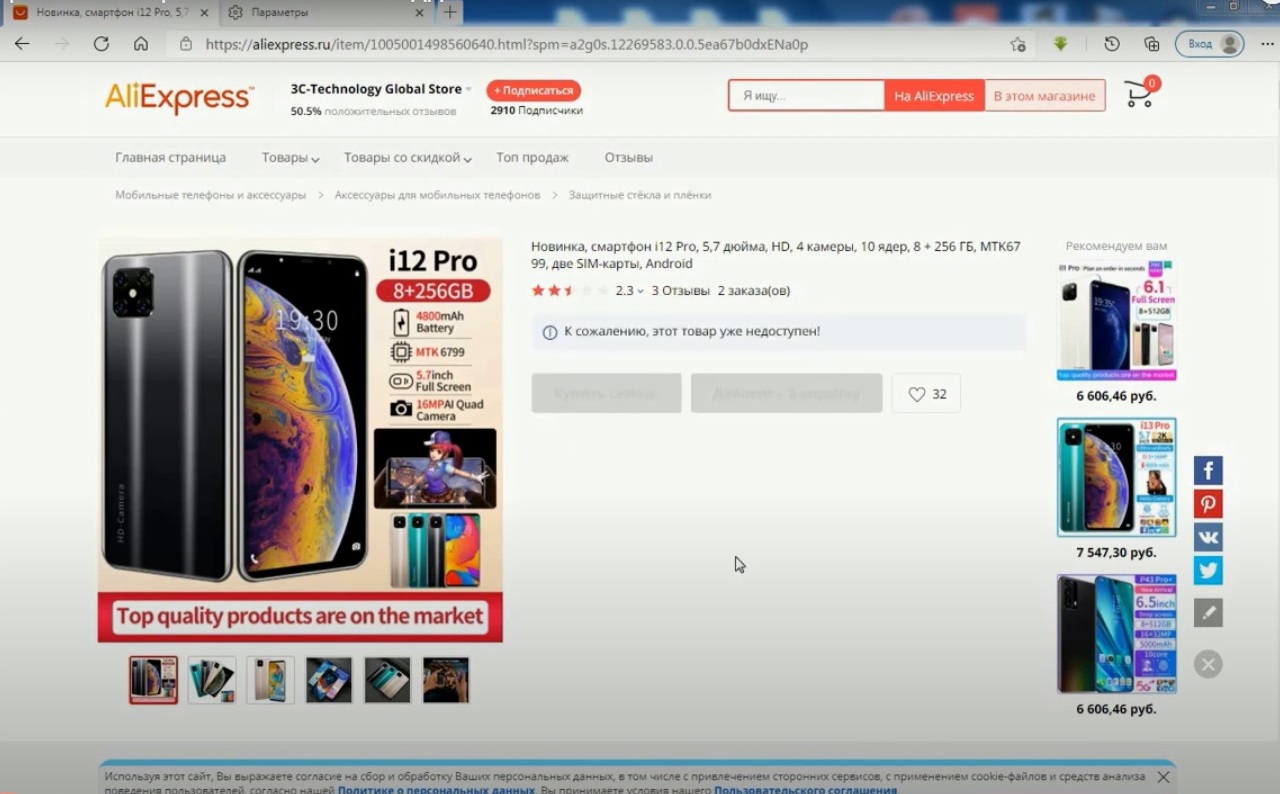
Task: Open the Отзывы store menu item
Action: [x=628, y=158]
